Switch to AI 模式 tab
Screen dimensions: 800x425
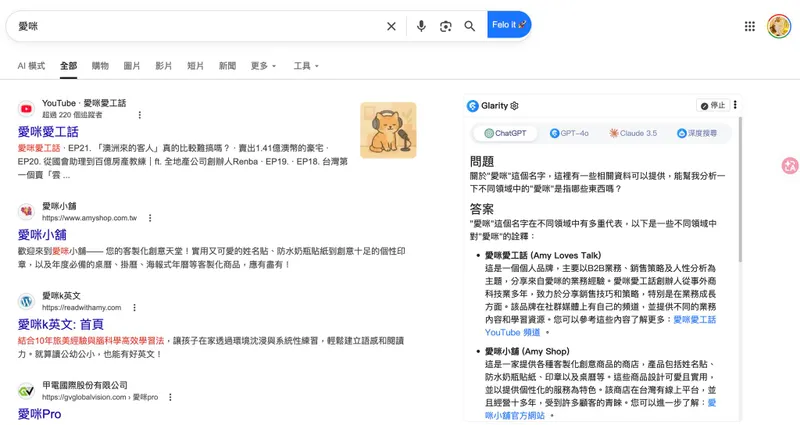pos(31,66)
